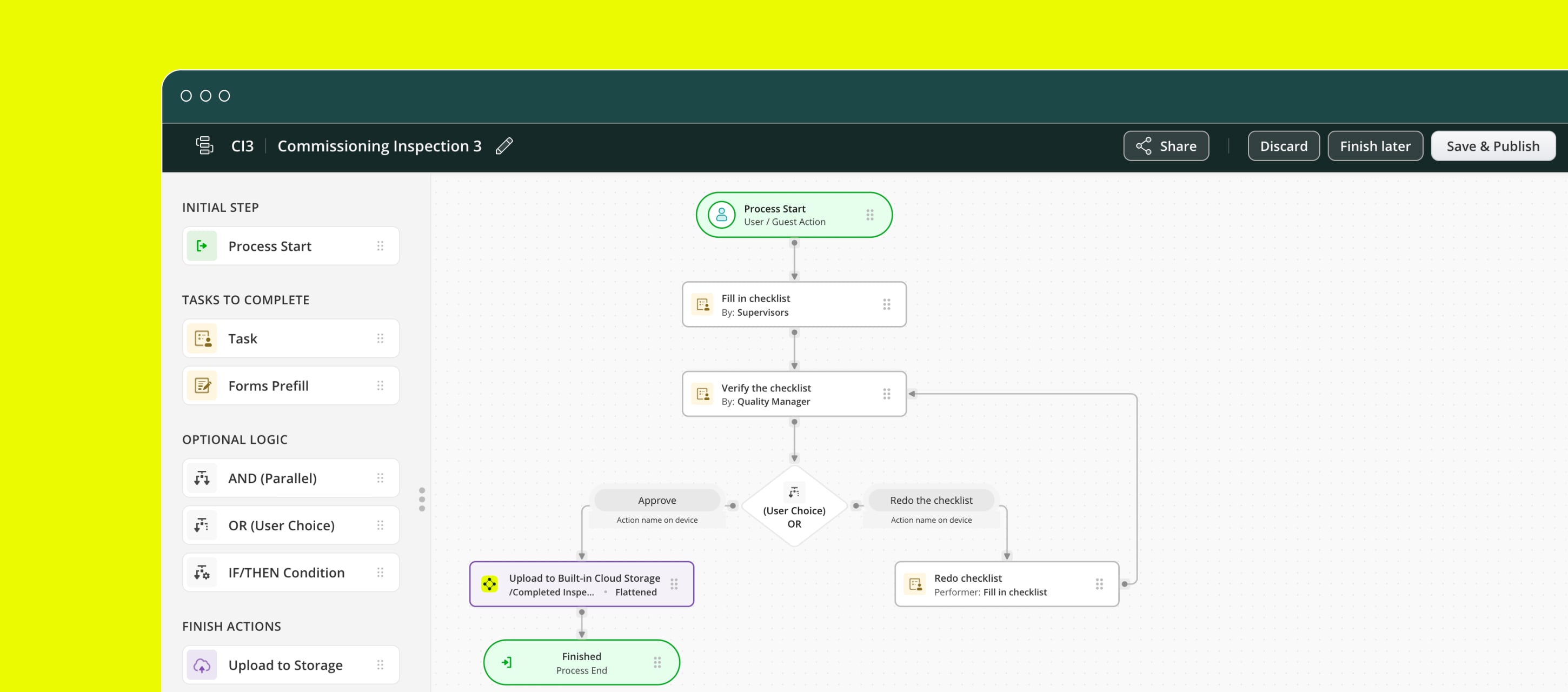Click the share icon in Share button

pos(1143,146)
